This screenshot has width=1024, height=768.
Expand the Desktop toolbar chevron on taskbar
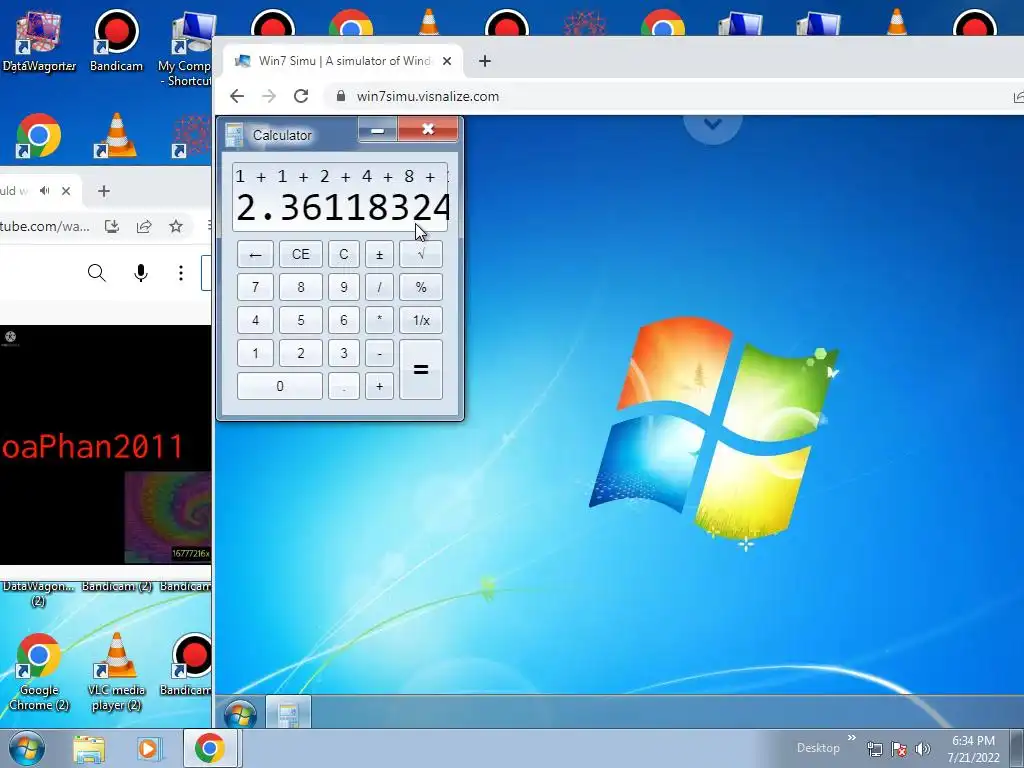tap(852, 738)
